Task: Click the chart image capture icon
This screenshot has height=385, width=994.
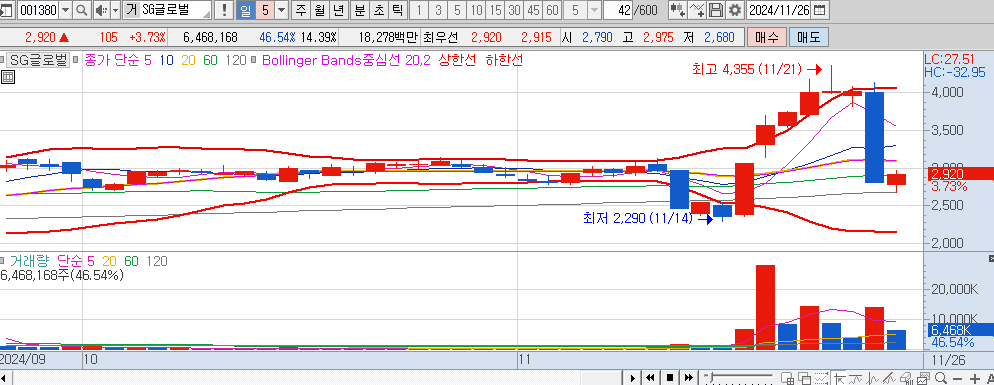Action: tap(924, 378)
